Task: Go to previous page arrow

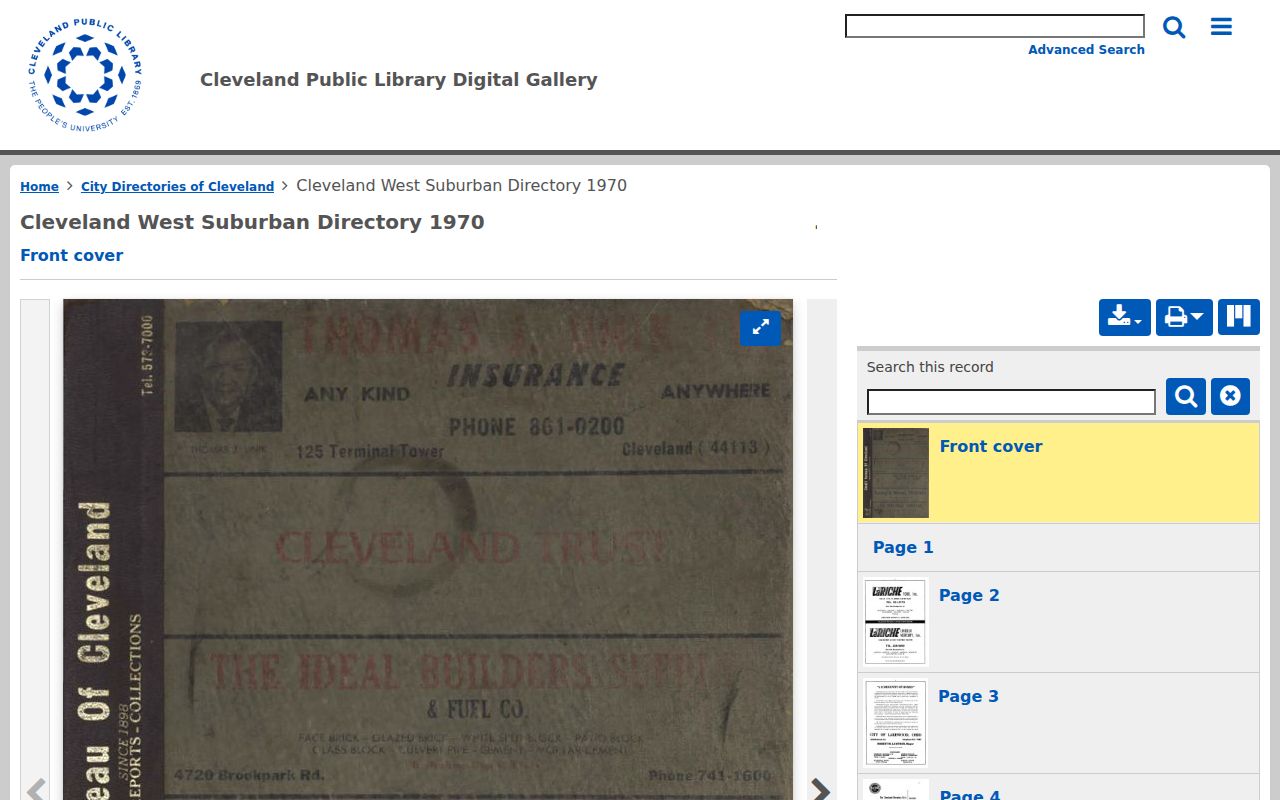Action: click(35, 790)
